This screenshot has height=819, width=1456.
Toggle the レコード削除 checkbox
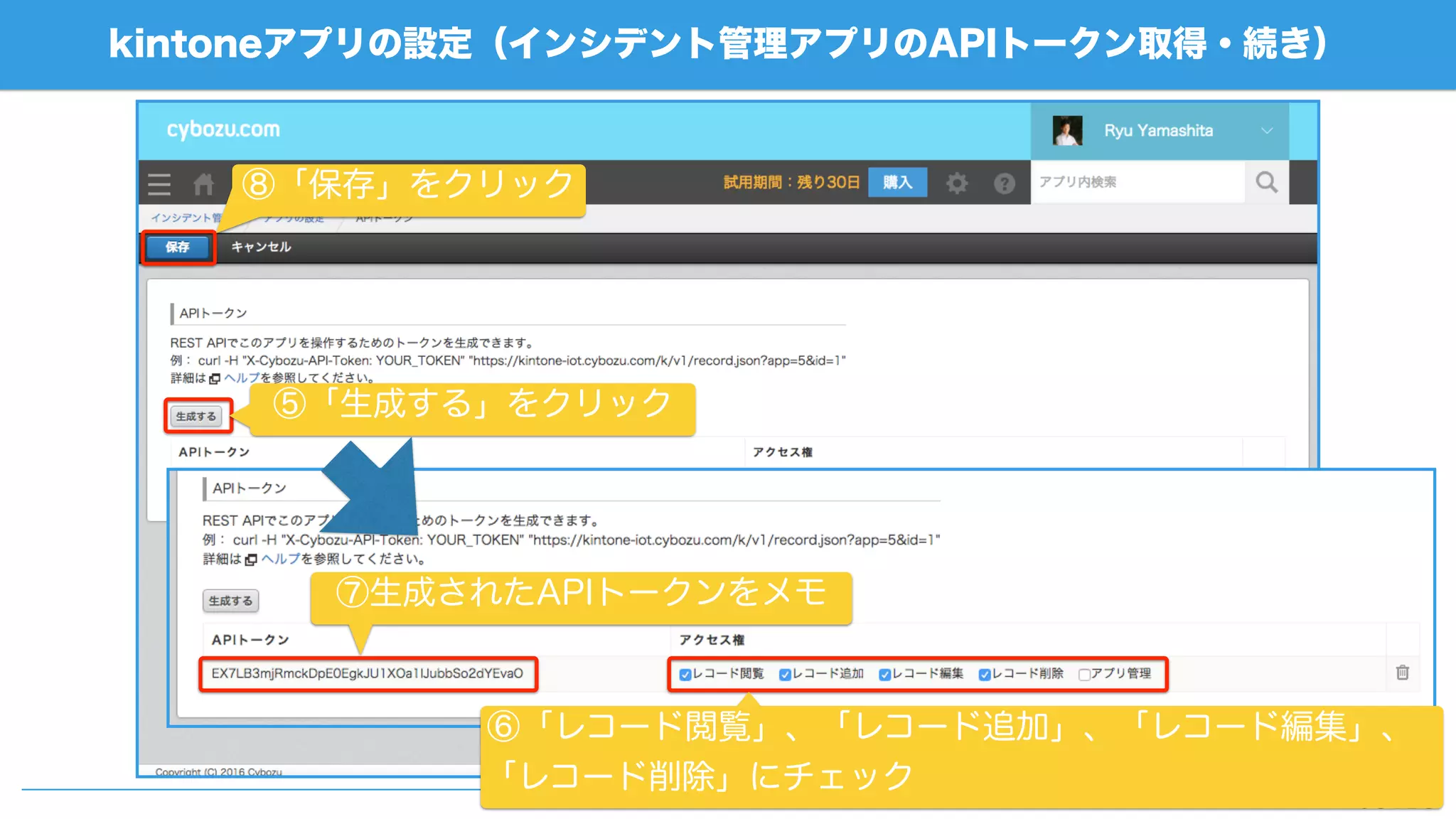[985, 674]
